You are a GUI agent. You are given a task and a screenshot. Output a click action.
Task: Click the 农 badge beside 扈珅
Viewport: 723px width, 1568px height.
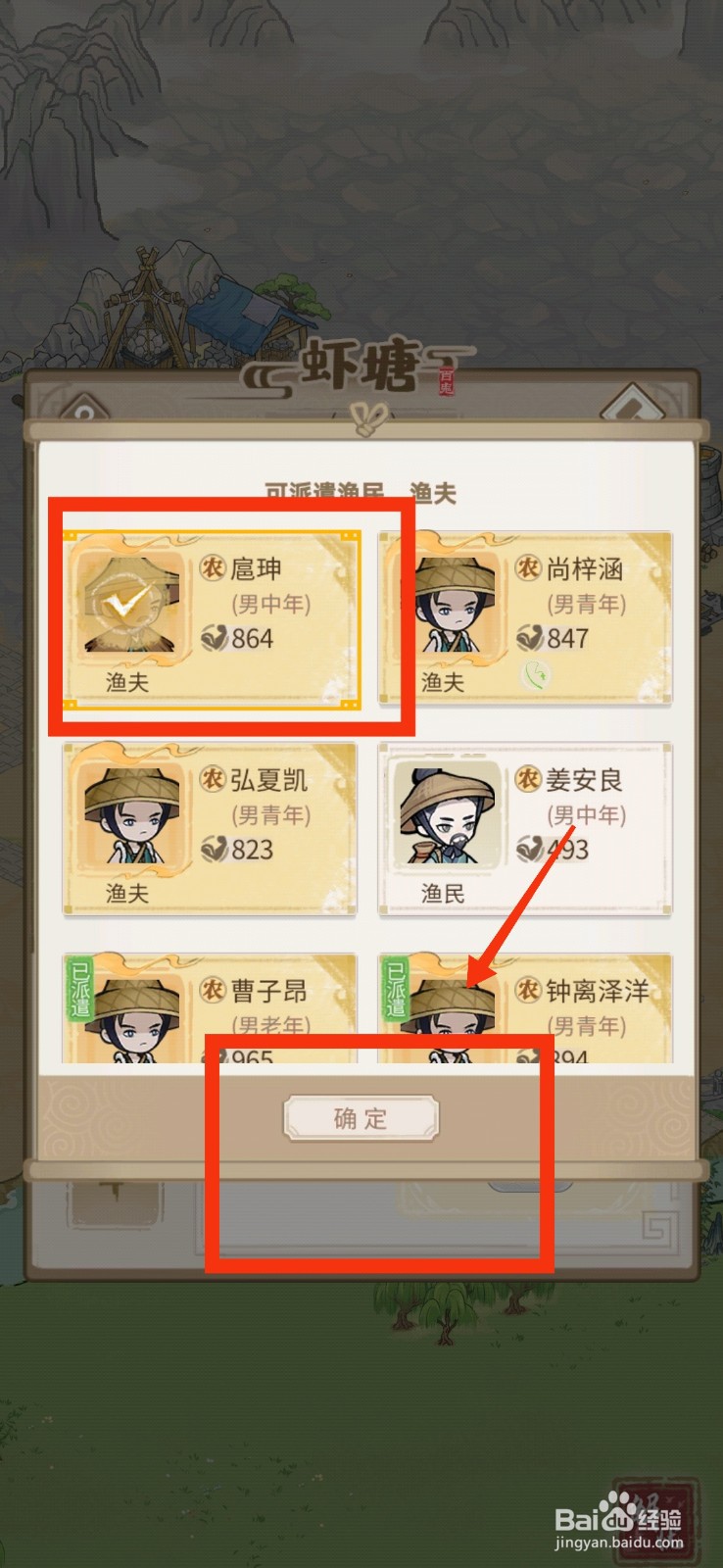(214, 567)
